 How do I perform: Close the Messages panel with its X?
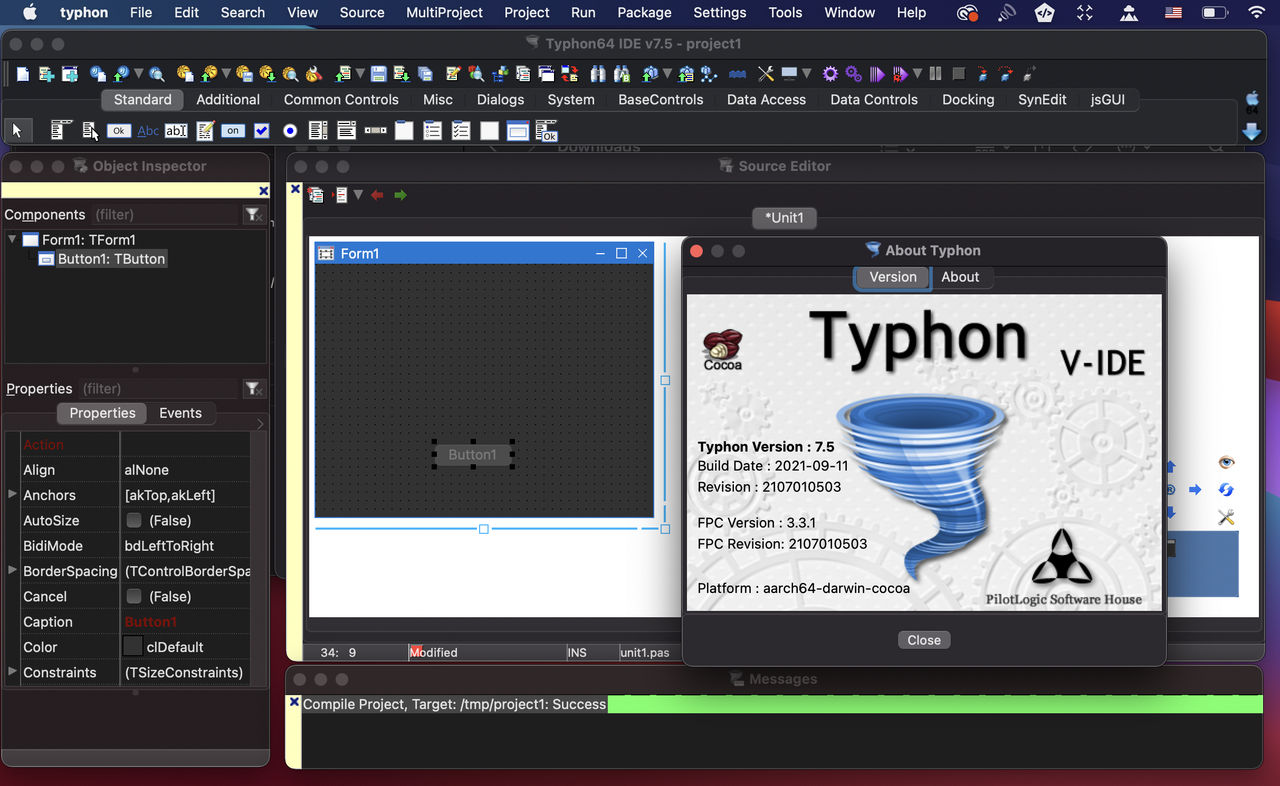[x=294, y=703]
